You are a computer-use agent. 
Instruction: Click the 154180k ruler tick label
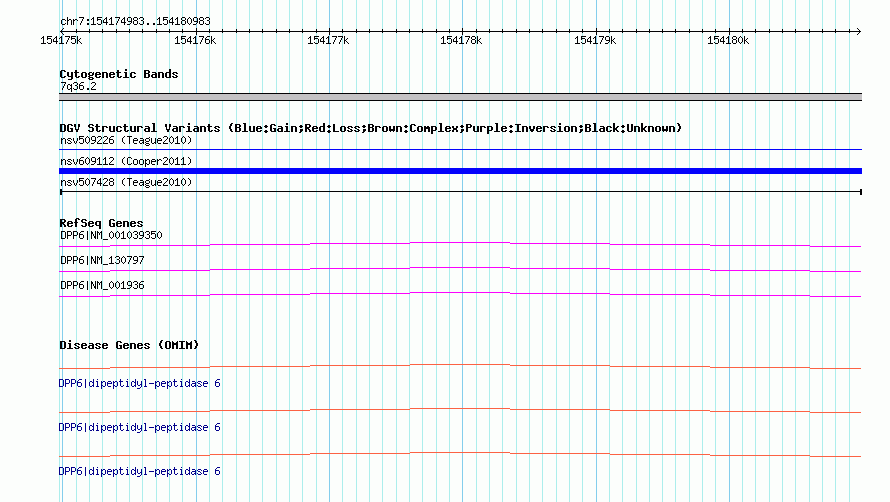click(x=728, y=40)
